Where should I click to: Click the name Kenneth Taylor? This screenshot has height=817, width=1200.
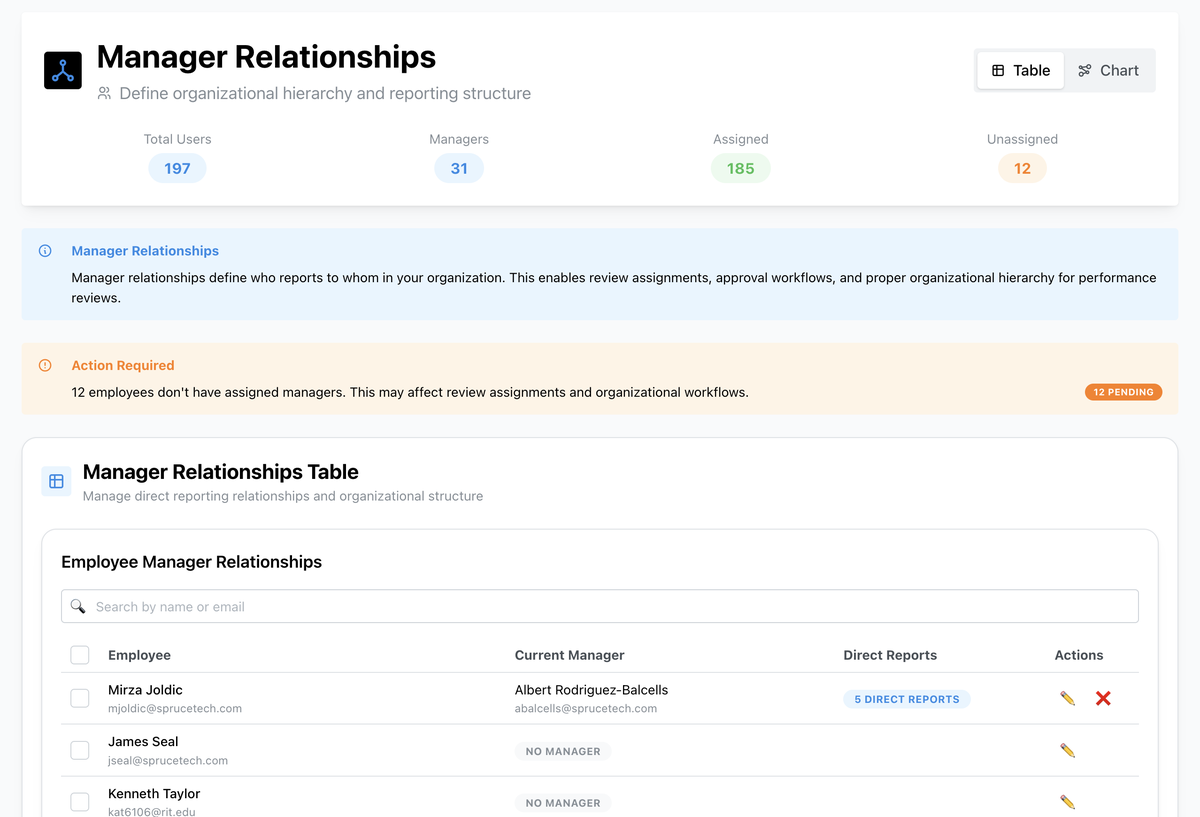154,794
